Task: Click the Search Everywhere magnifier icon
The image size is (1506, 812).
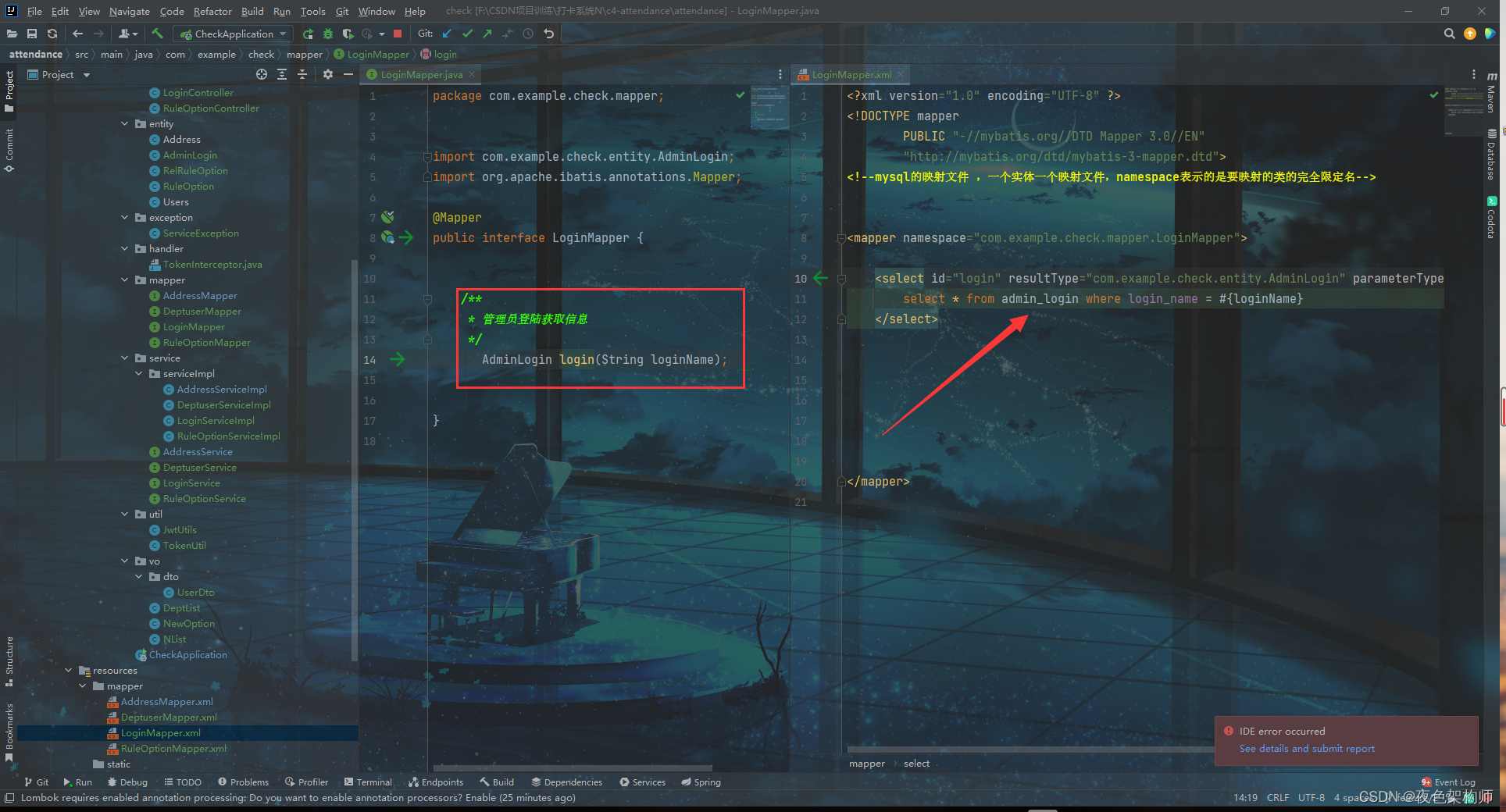Action: tap(1449, 34)
